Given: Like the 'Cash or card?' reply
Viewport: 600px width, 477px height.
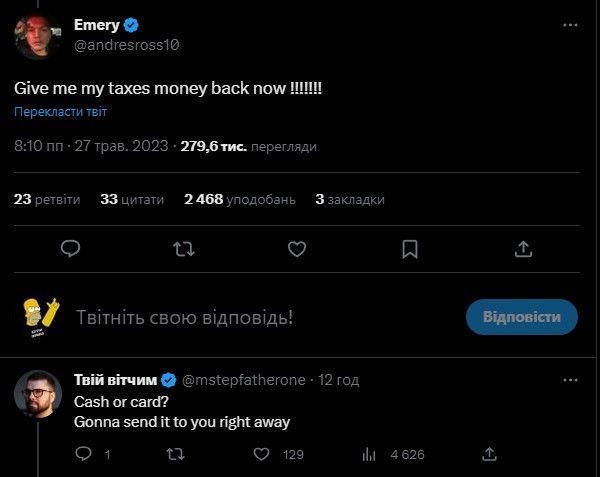Looking at the screenshot, I should (x=262, y=454).
